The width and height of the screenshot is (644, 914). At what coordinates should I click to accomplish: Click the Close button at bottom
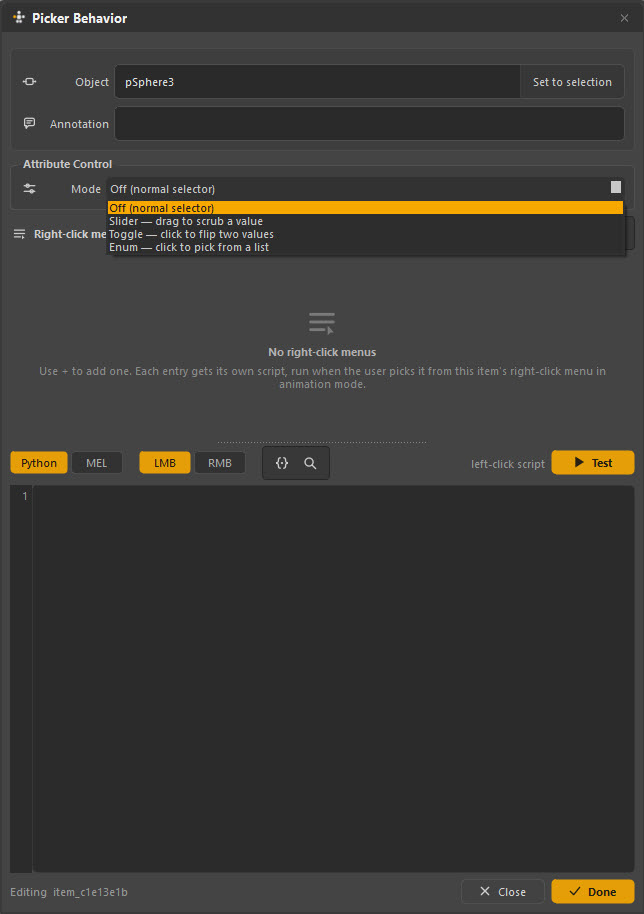pyautogui.click(x=502, y=891)
